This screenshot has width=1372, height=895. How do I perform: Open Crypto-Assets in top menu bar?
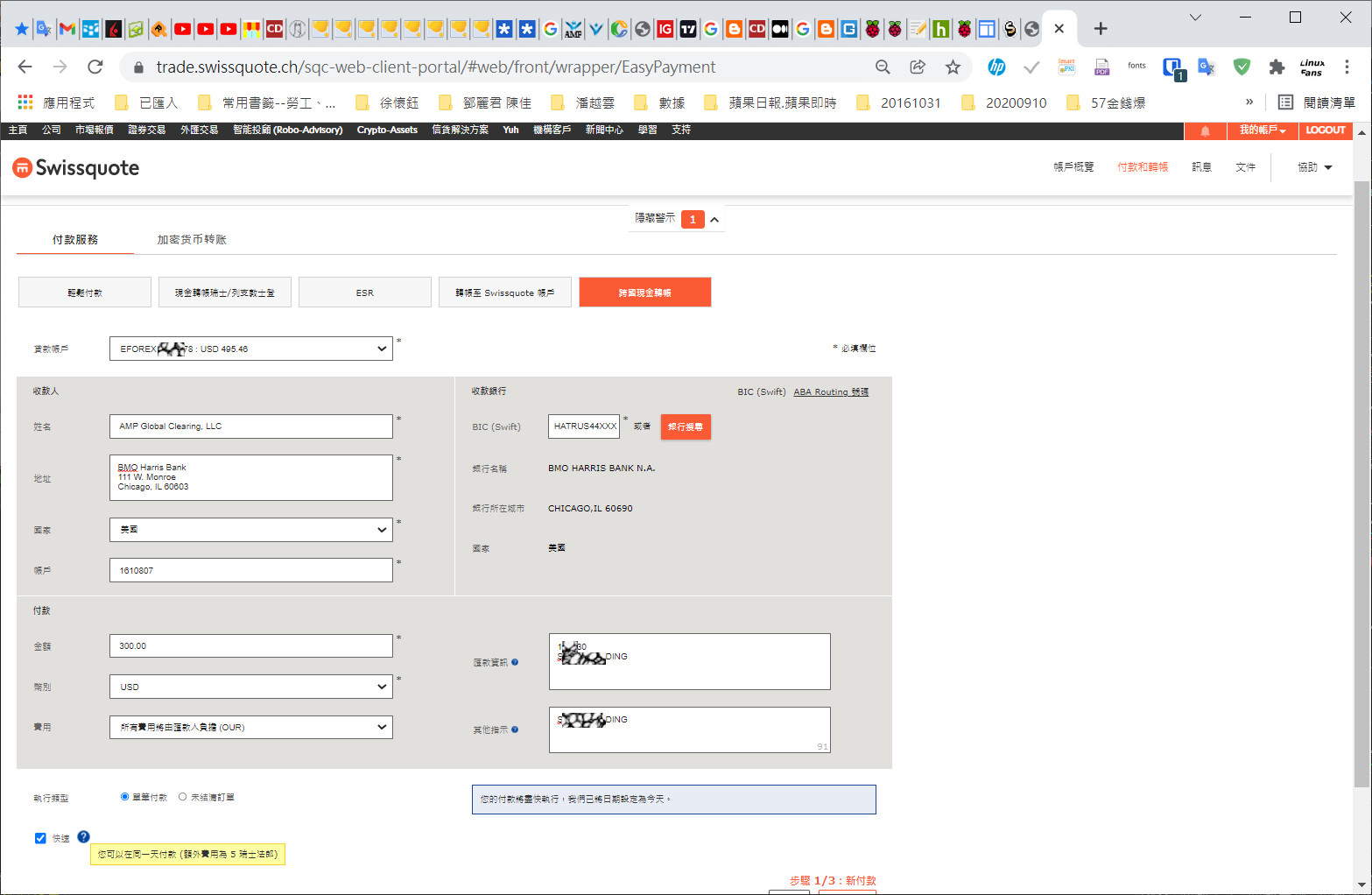[x=387, y=130]
